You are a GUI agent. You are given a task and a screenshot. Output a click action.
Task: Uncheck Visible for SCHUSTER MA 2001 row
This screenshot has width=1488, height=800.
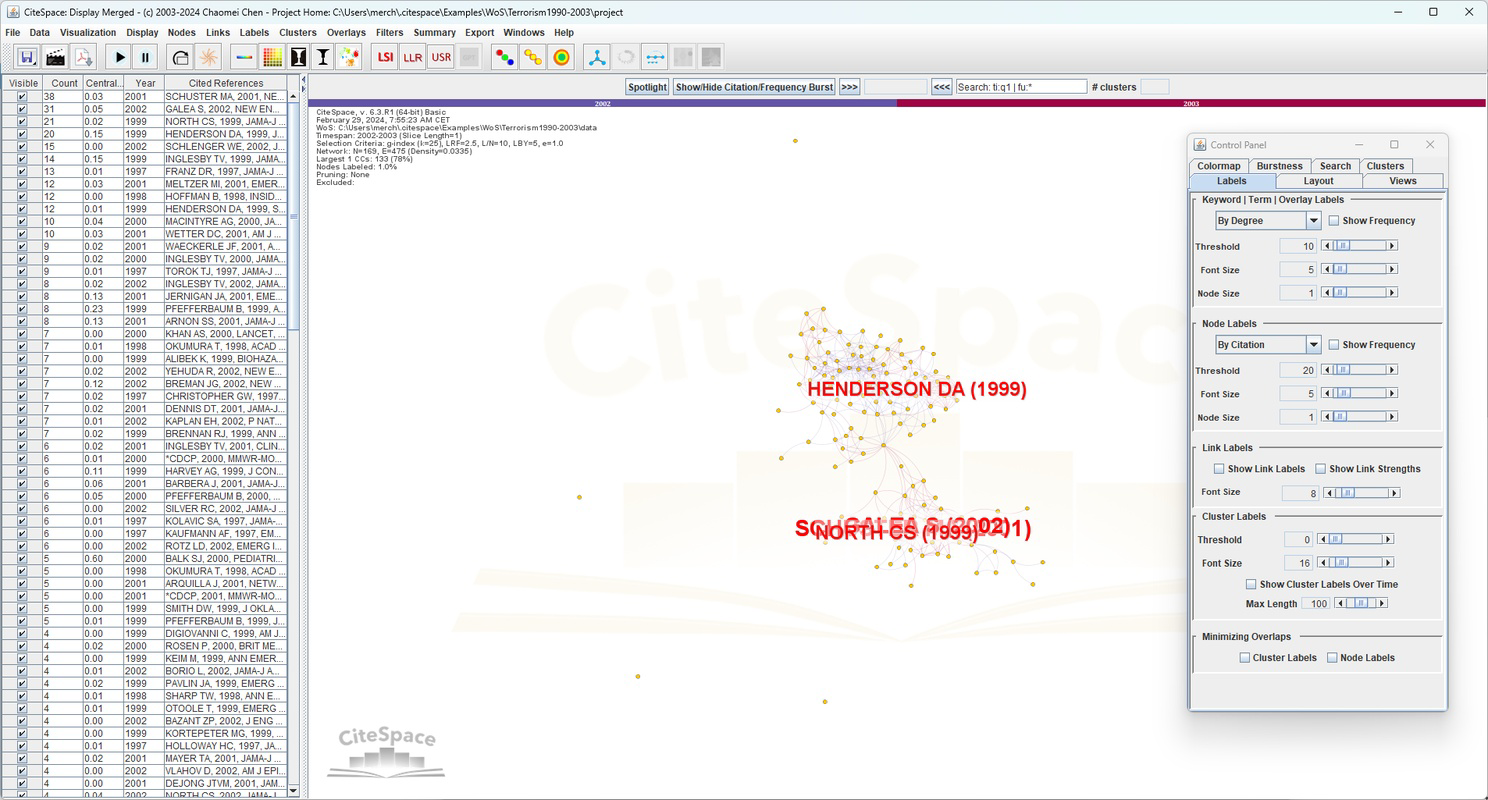coord(22,96)
